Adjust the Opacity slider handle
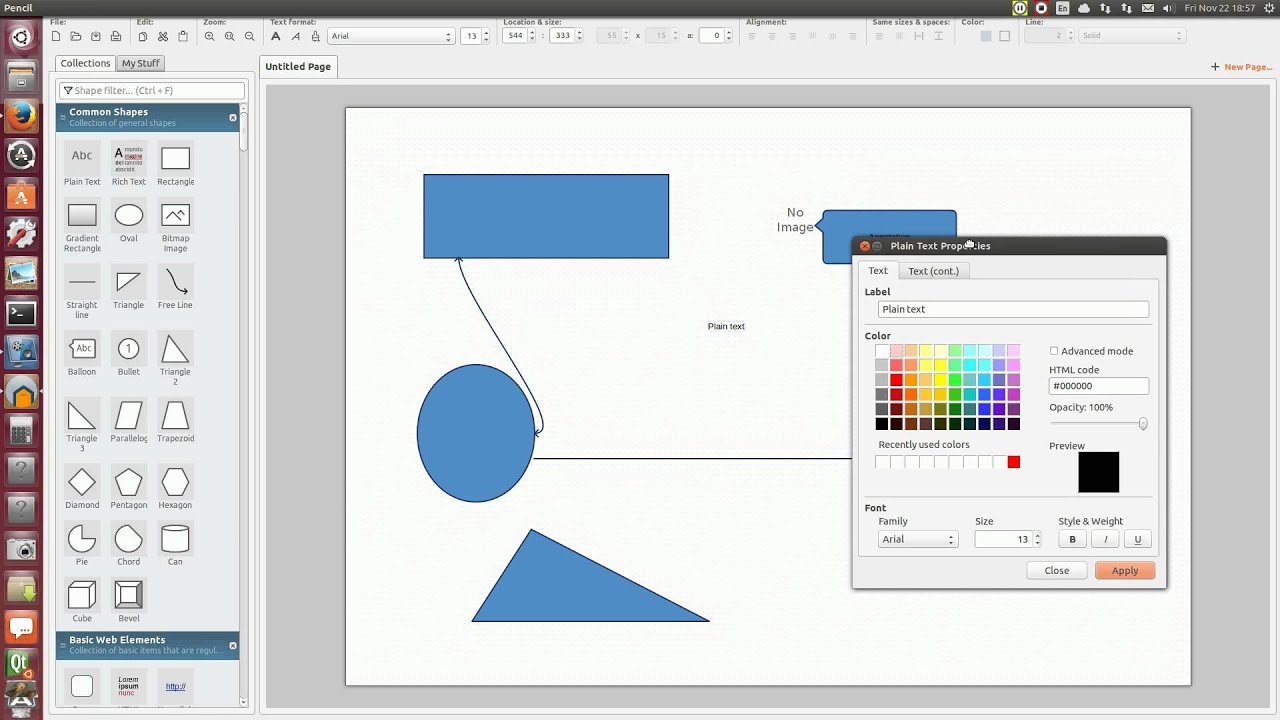The height and width of the screenshot is (720, 1280). coord(1143,424)
